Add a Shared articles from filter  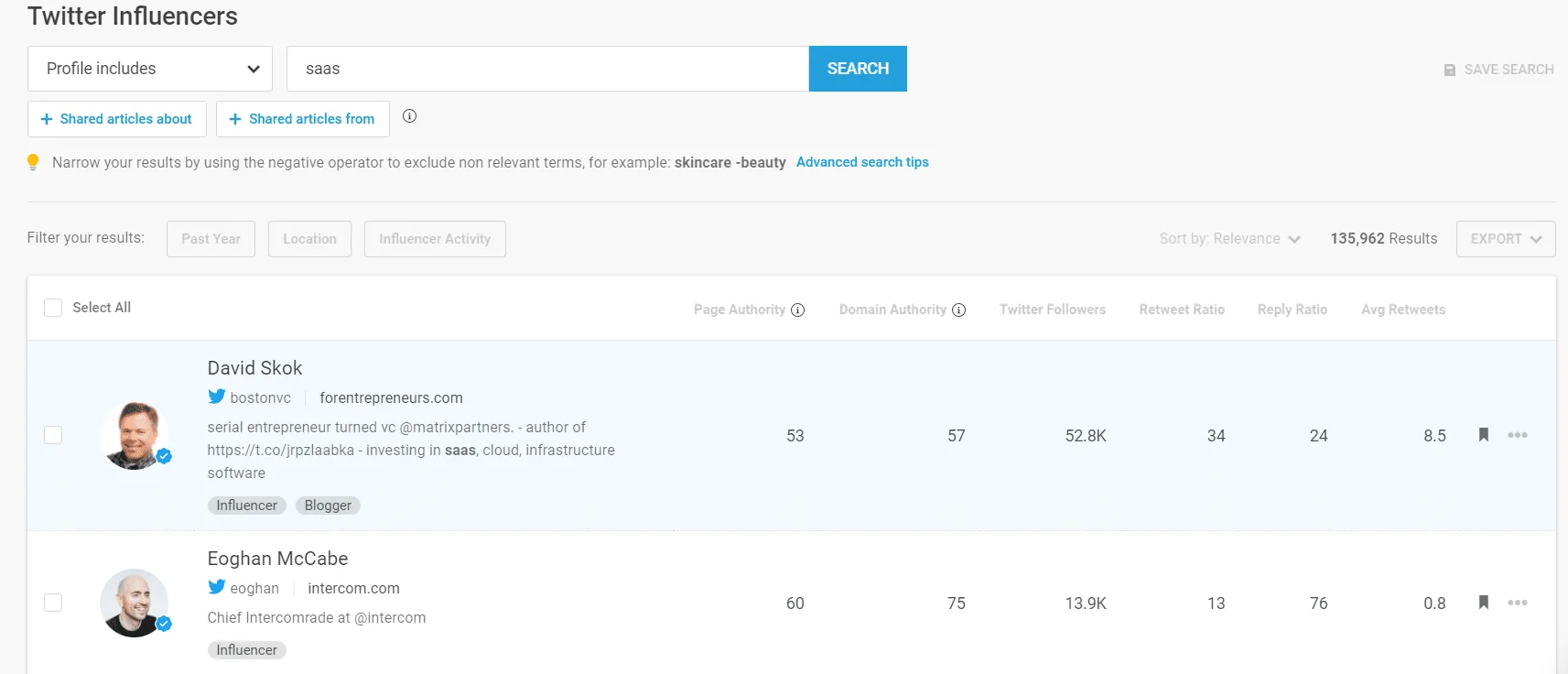tap(303, 119)
